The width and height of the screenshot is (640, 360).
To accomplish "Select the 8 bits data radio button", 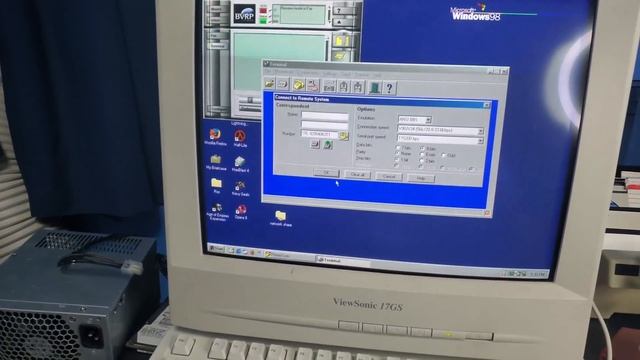I will 422,149.
